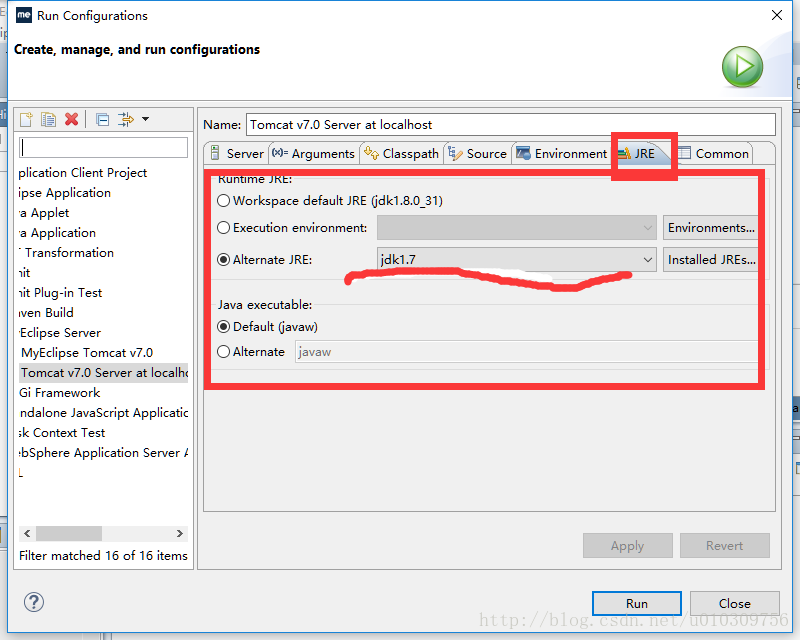Click the alternate javaw executable field

(526, 352)
